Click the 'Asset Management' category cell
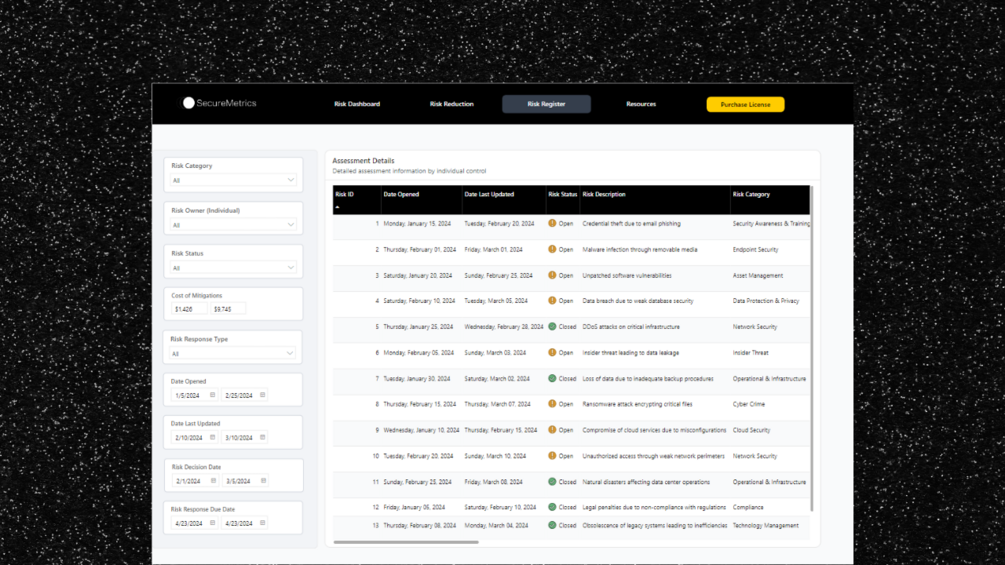Screen dimensions: 1005x565 (758, 276)
